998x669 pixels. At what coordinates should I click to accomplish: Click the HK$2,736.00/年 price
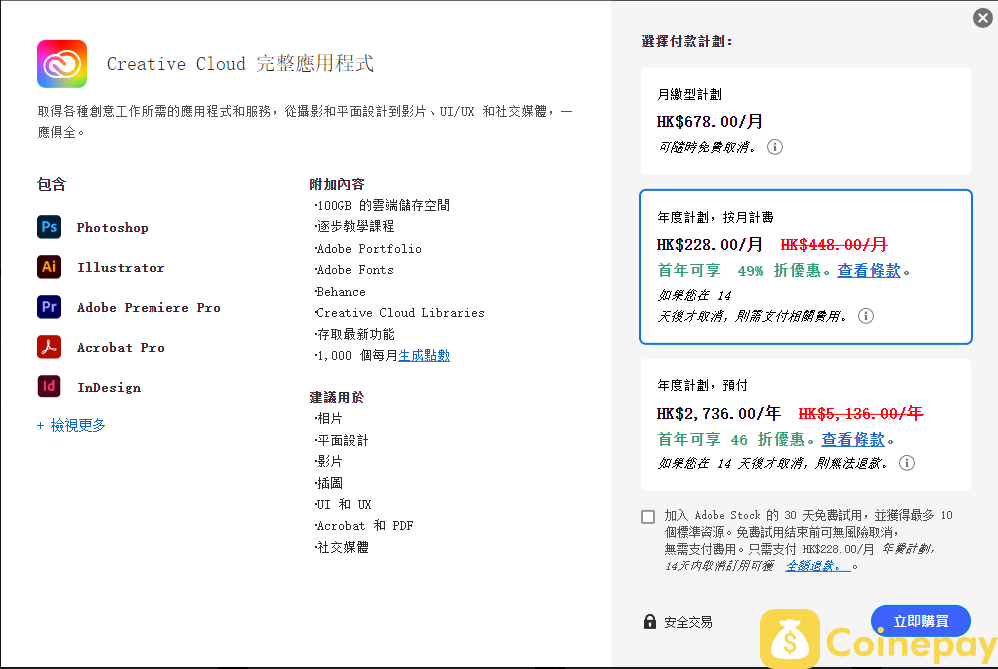coord(719,414)
